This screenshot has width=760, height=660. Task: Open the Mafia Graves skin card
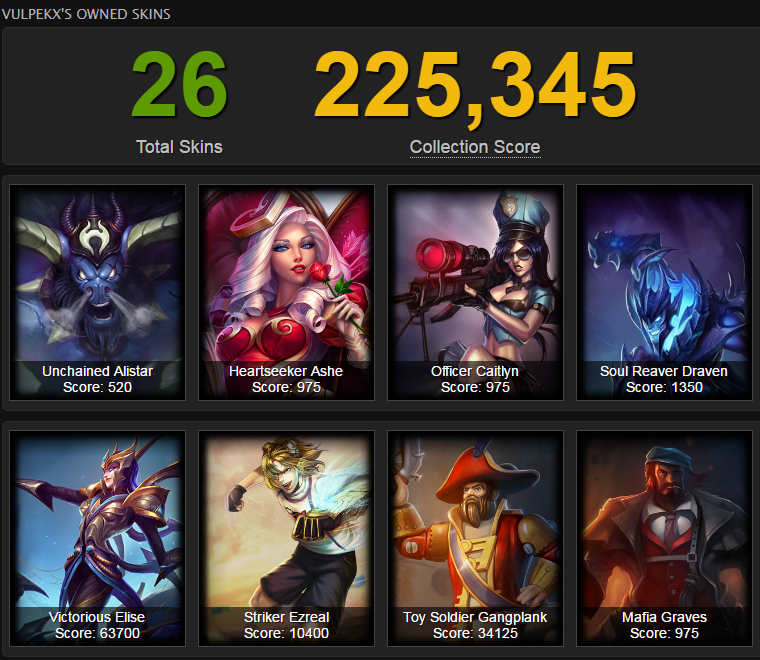click(665, 538)
